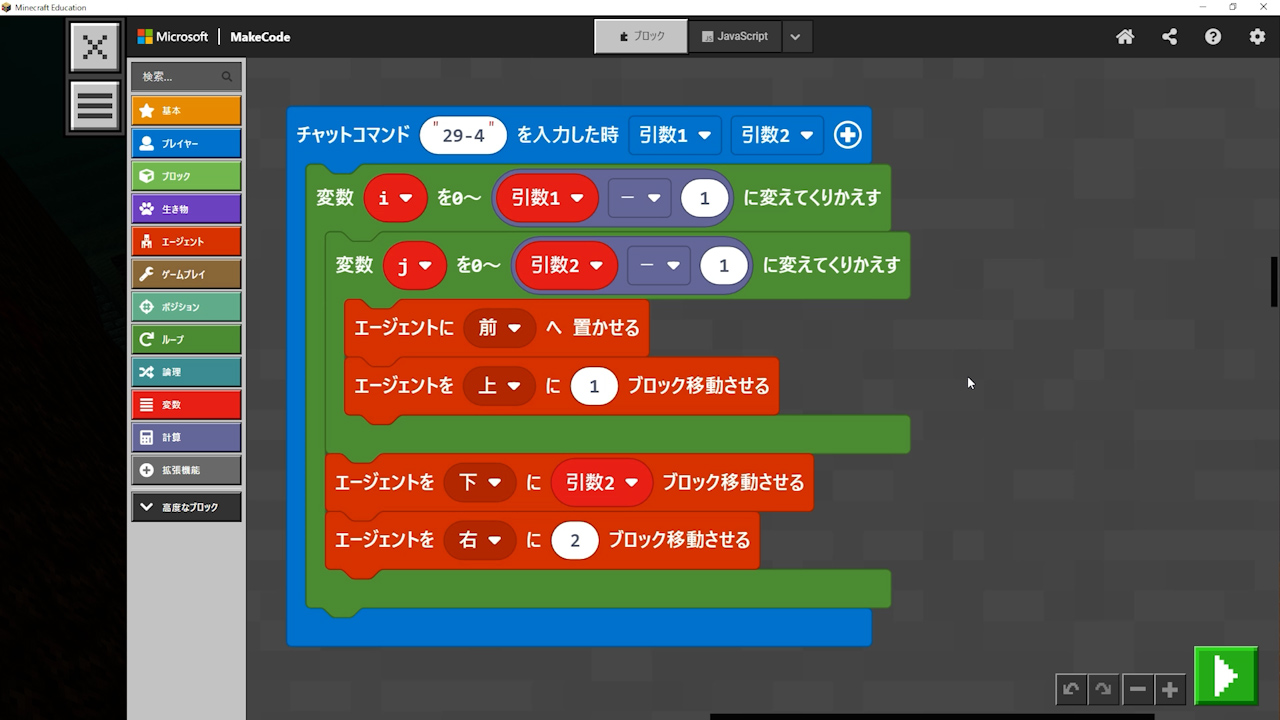Click the Zoom in plus button
The width and height of the screenshot is (1280, 720).
coord(1169,690)
